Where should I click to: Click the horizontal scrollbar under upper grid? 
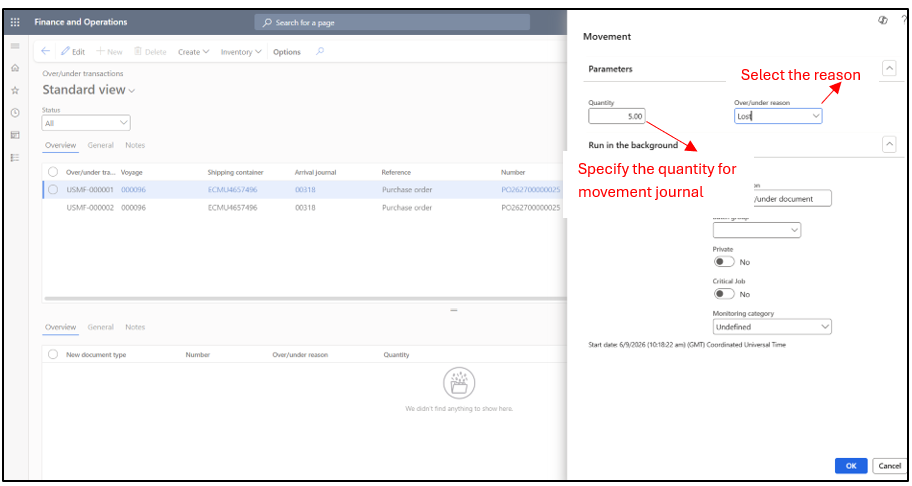(x=305, y=299)
